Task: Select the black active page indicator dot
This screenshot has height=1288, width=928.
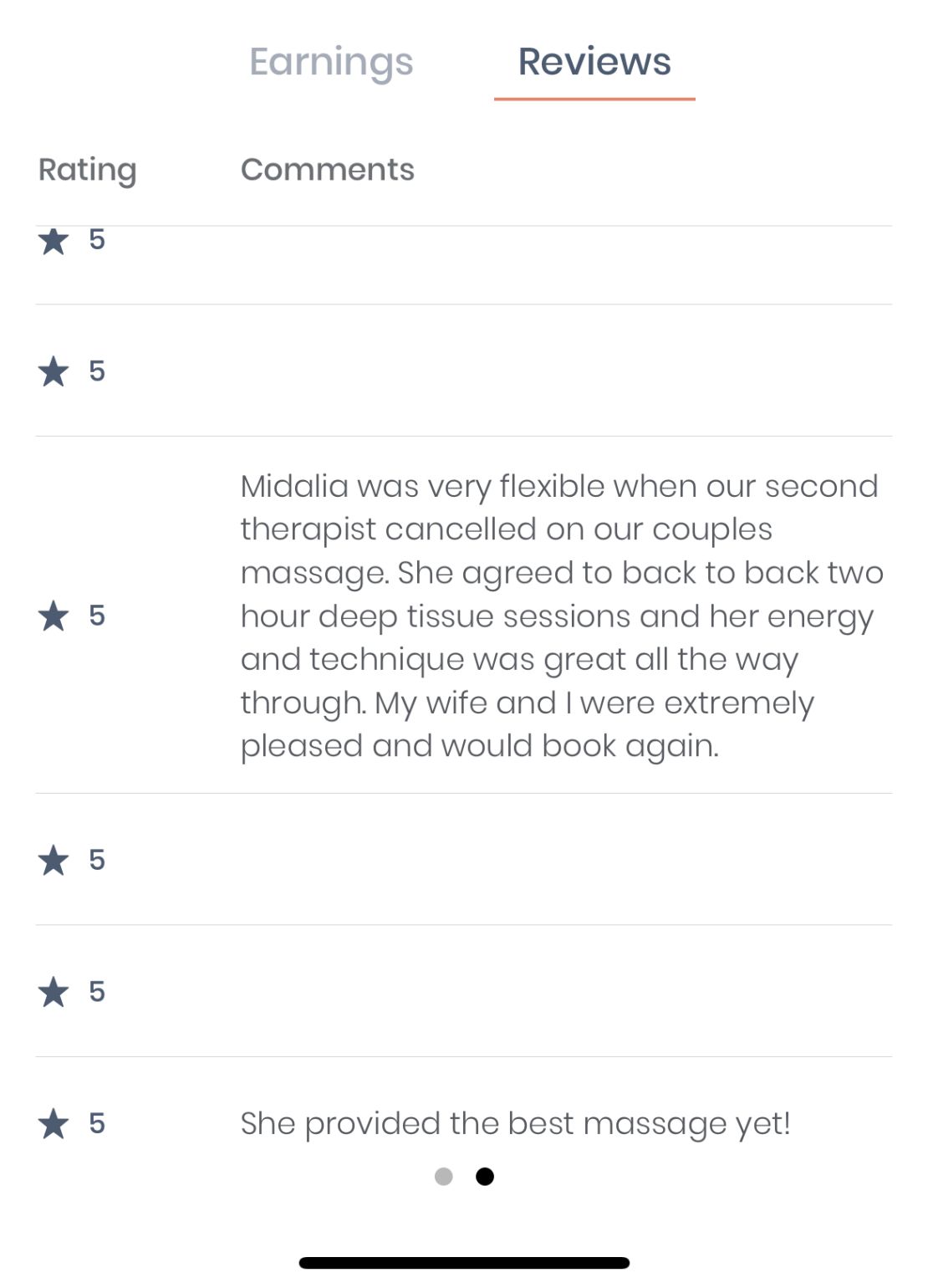Action: (485, 1177)
